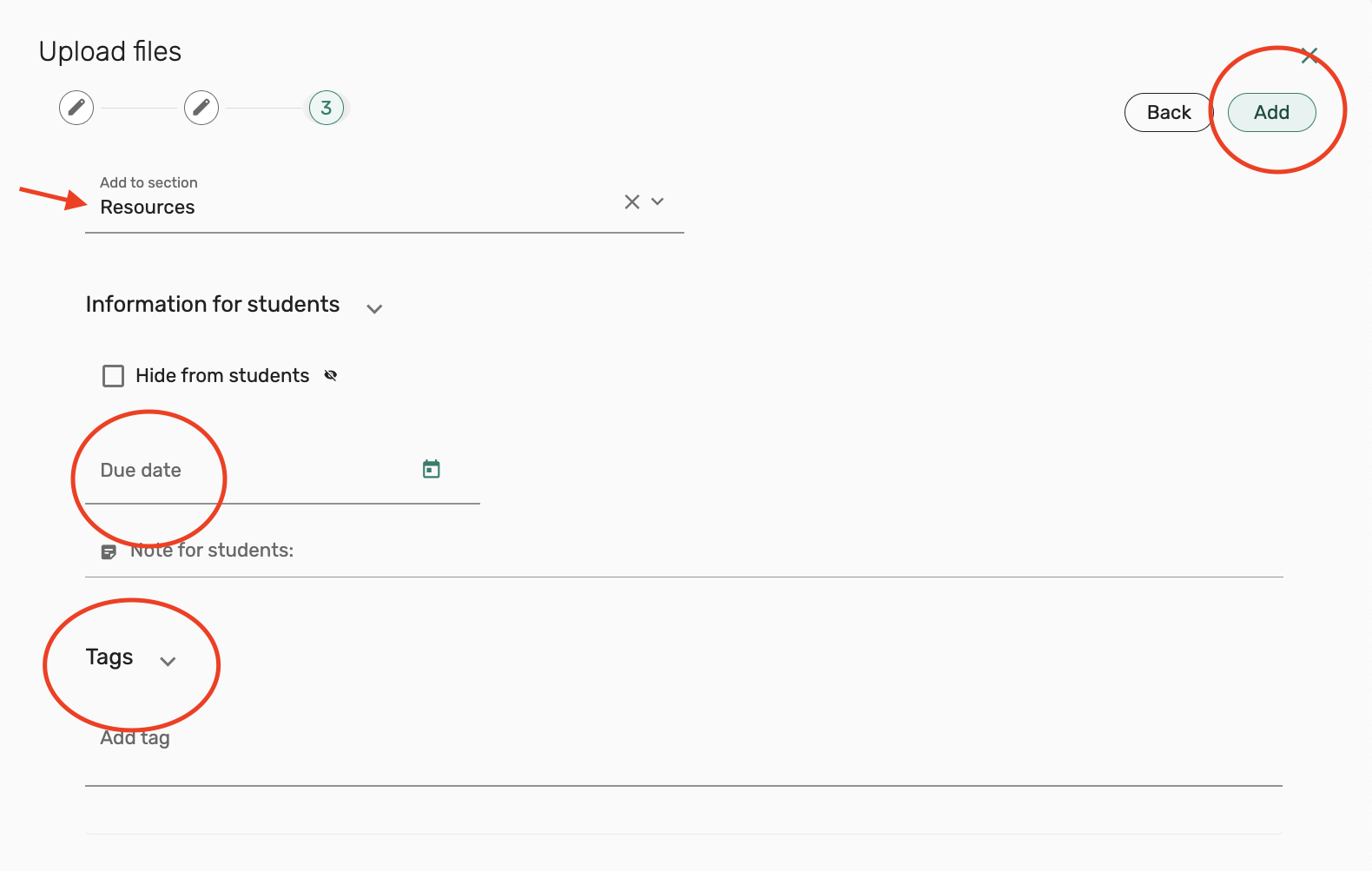Collapse the Tags section
1372x871 pixels.
tap(168, 662)
